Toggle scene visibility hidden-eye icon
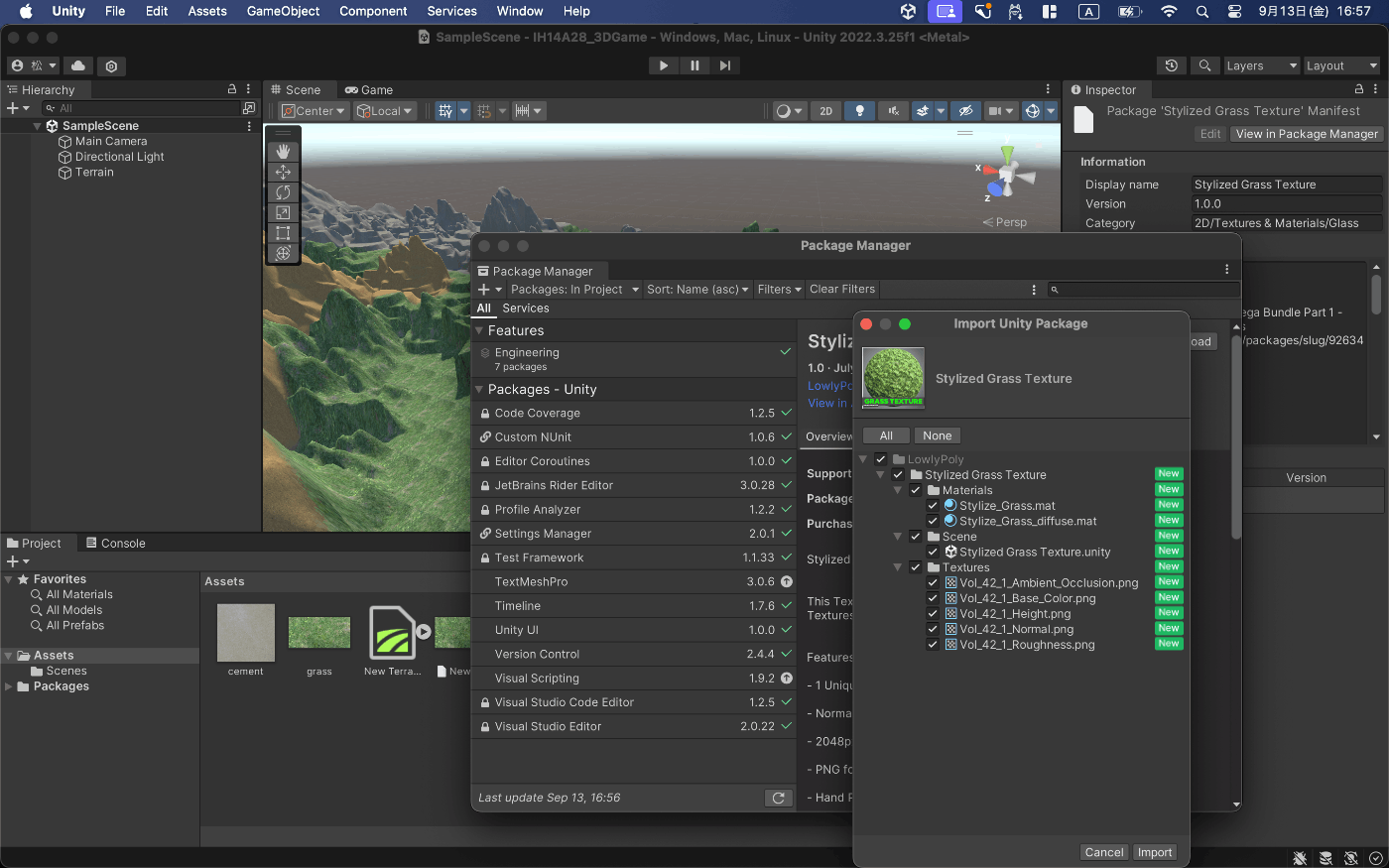Viewport: 1389px width, 868px height. 965,111
